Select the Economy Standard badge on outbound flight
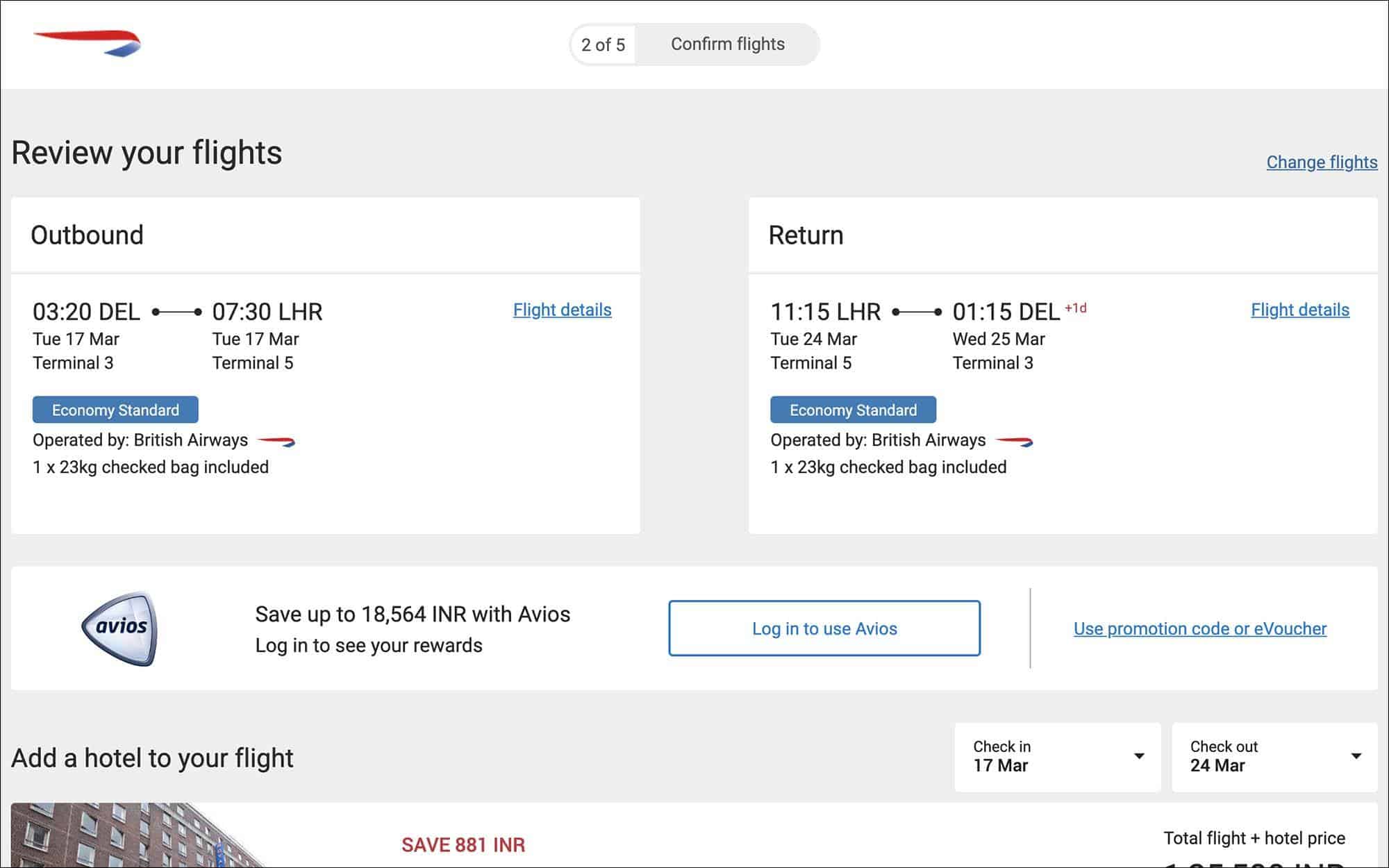The height and width of the screenshot is (868, 1389). [x=115, y=410]
